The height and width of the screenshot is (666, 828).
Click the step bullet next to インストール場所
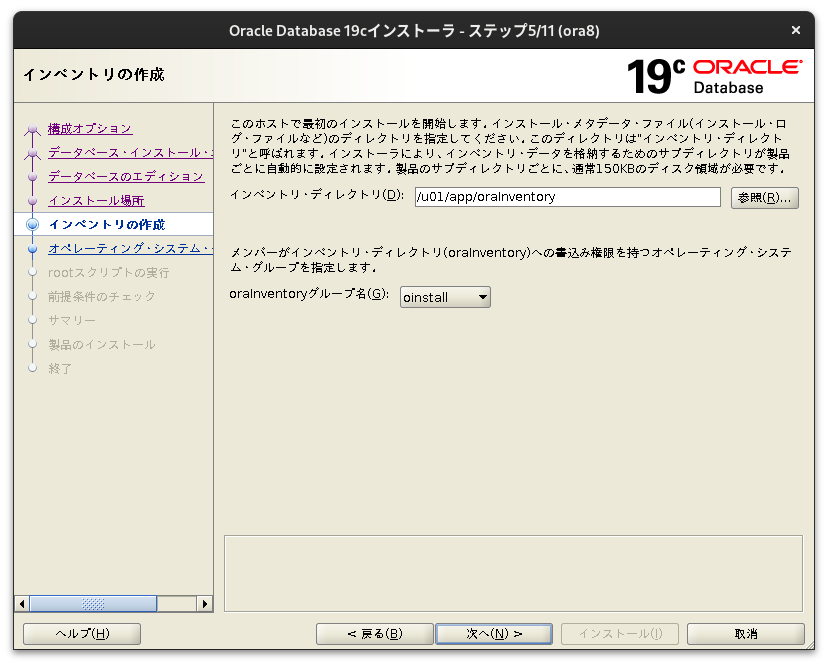[x=32, y=201]
